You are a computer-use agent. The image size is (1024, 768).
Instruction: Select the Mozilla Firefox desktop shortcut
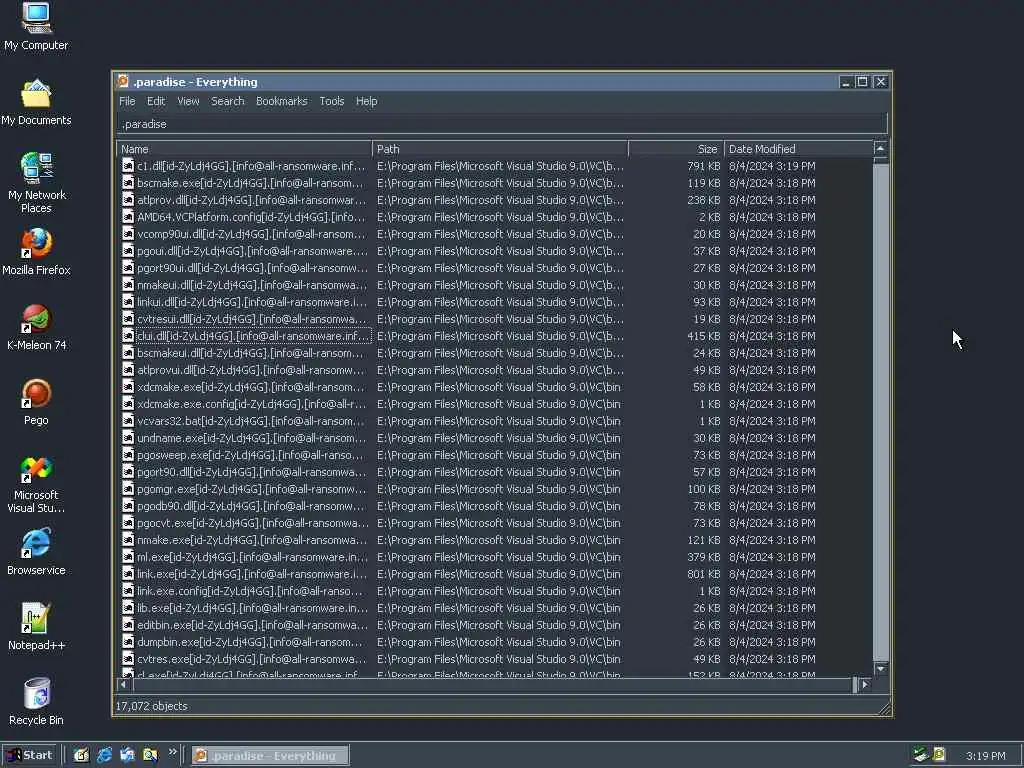[36, 251]
